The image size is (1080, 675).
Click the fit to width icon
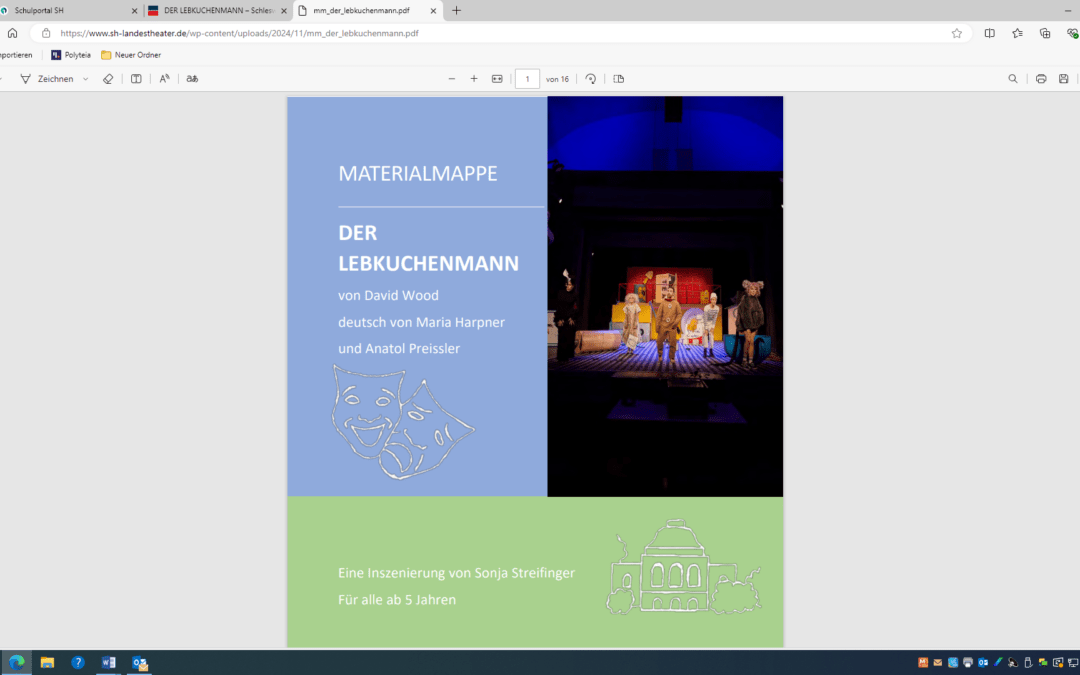coord(497,79)
